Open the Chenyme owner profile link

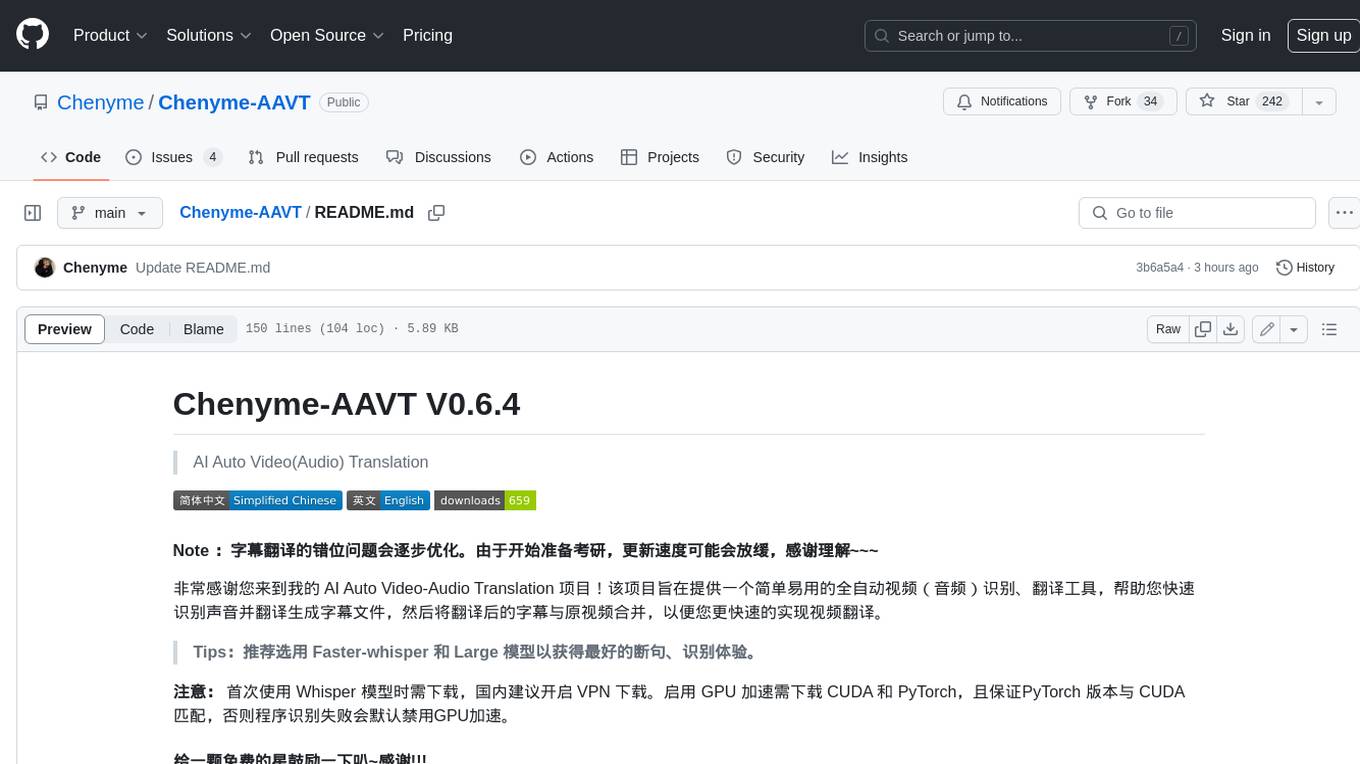pyautogui.click(x=100, y=102)
